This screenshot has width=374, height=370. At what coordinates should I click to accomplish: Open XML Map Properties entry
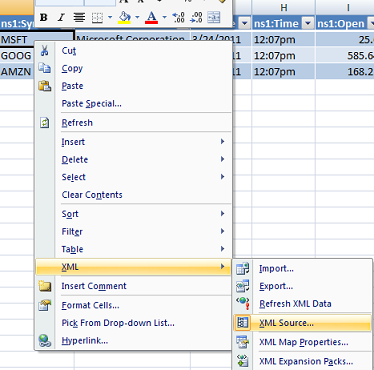(302, 342)
